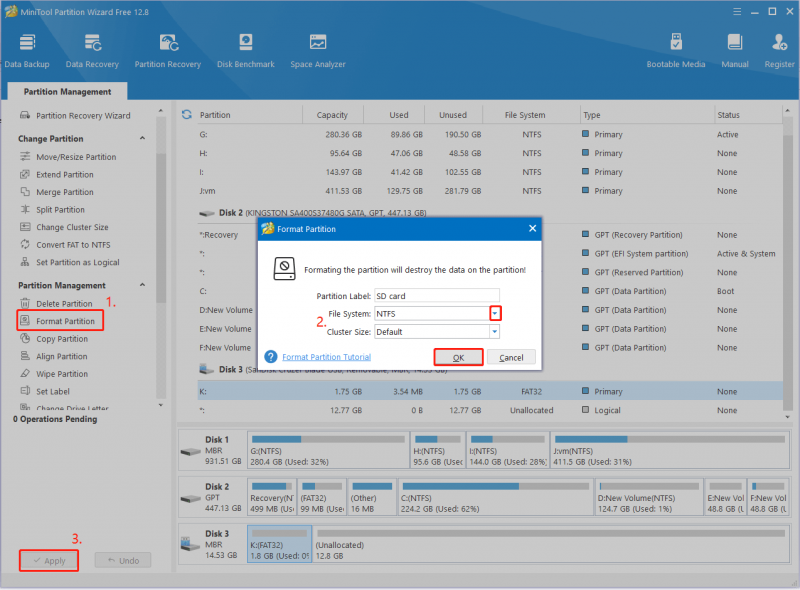Switch to Partition Management tab
The width and height of the screenshot is (800, 590).
[x=67, y=91]
